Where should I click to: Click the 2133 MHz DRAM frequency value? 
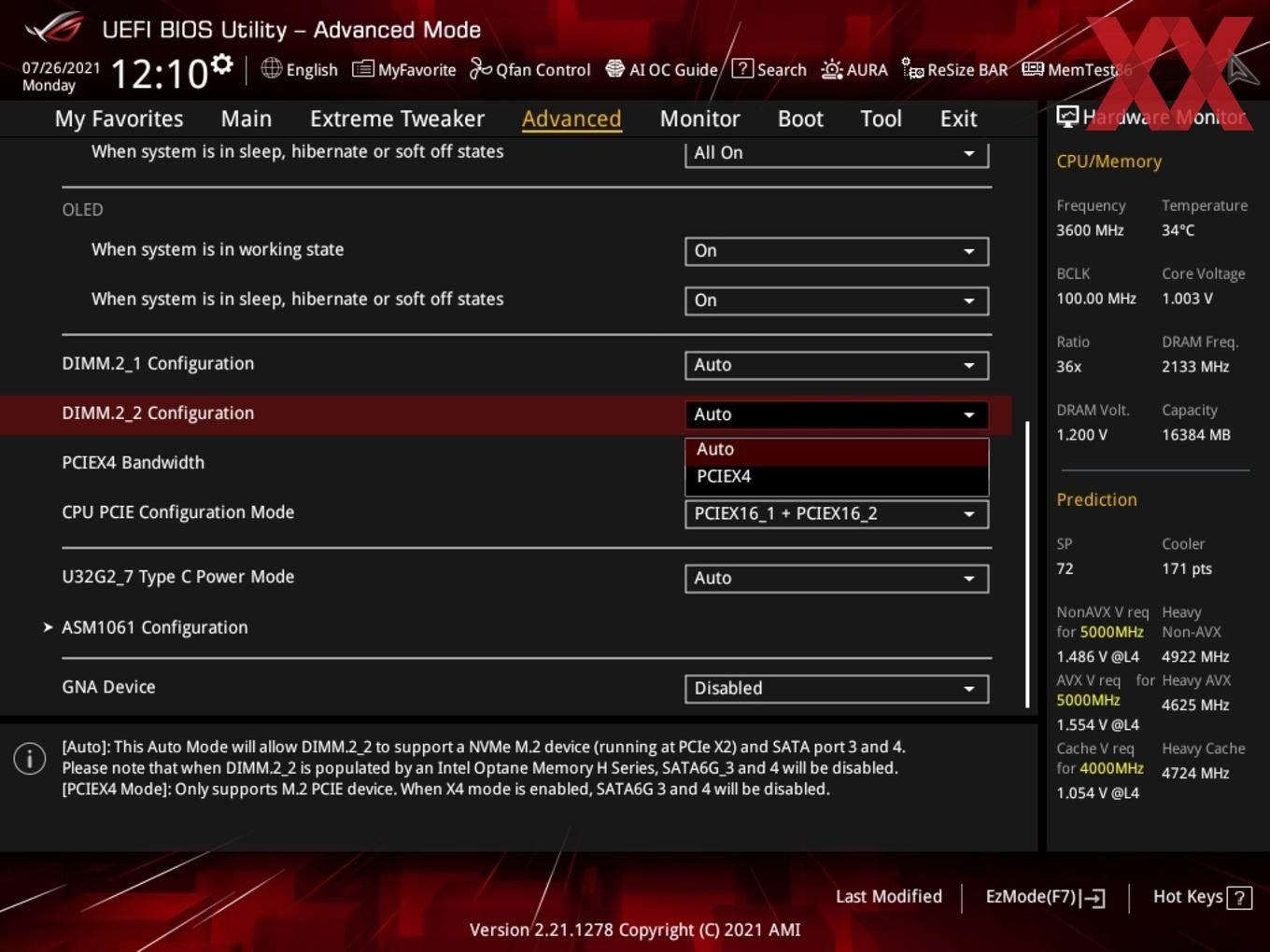coord(1195,367)
